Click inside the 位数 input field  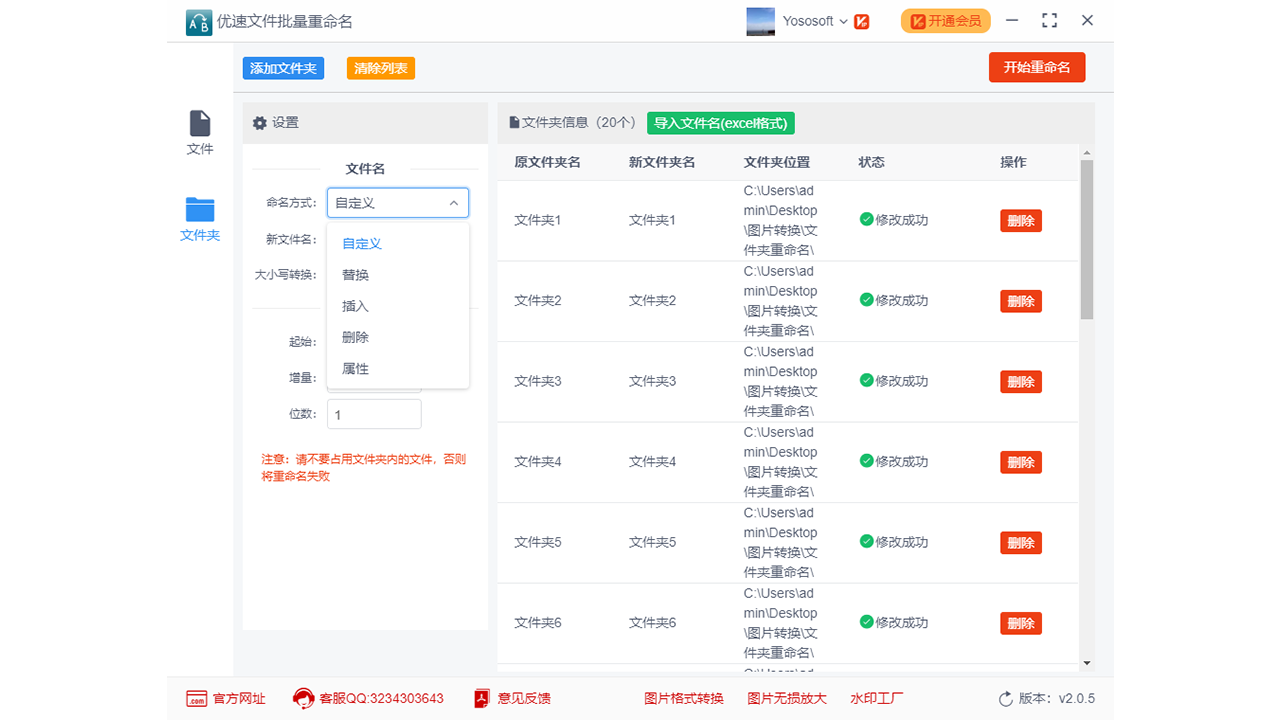tap(374, 413)
